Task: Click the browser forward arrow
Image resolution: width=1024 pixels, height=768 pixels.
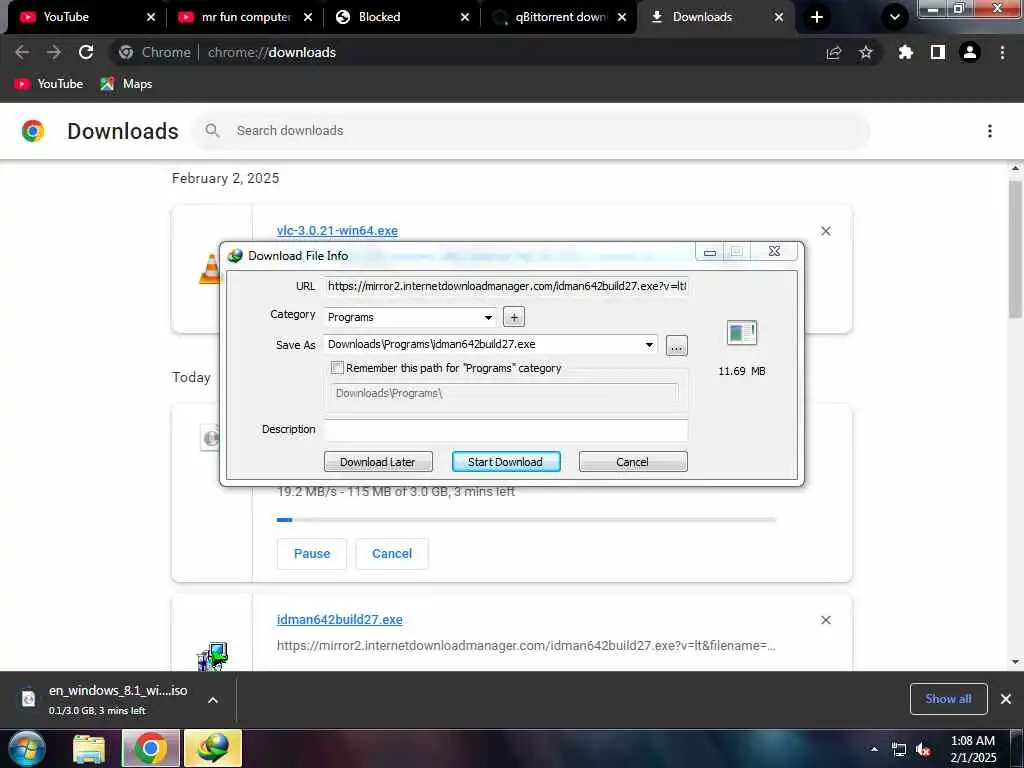Action: pos(54,52)
